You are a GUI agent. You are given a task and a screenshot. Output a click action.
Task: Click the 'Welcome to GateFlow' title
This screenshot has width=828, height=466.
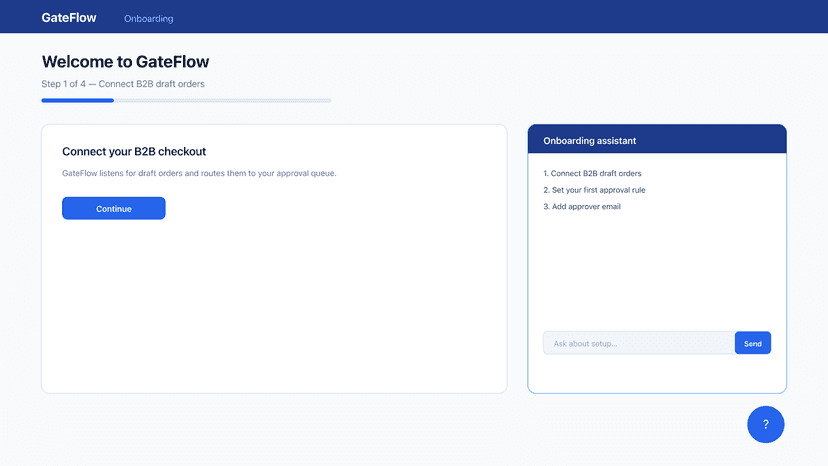pyautogui.click(x=126, y=62)
